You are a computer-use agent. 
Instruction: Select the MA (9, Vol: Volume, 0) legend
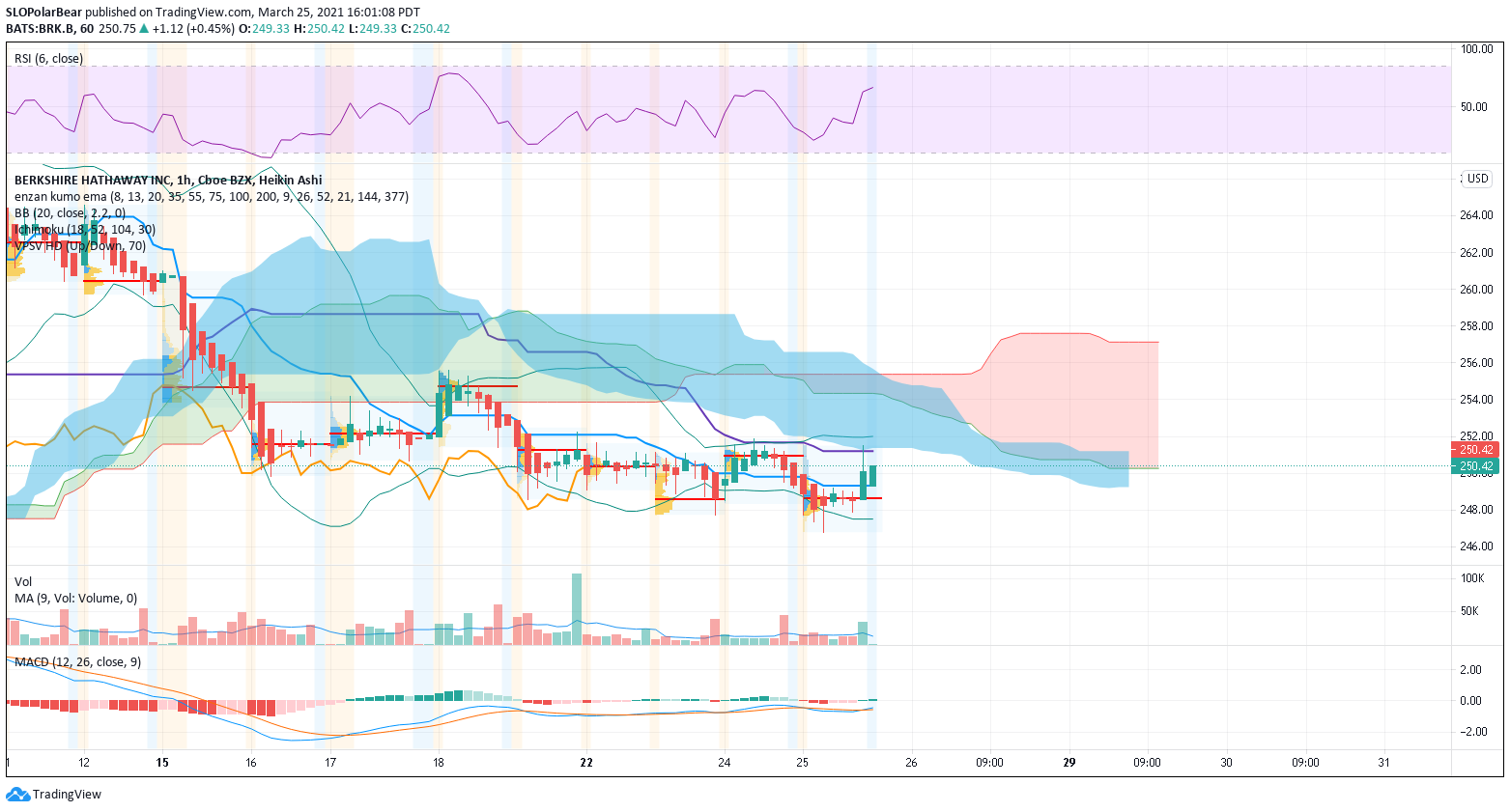pos(75,598)
